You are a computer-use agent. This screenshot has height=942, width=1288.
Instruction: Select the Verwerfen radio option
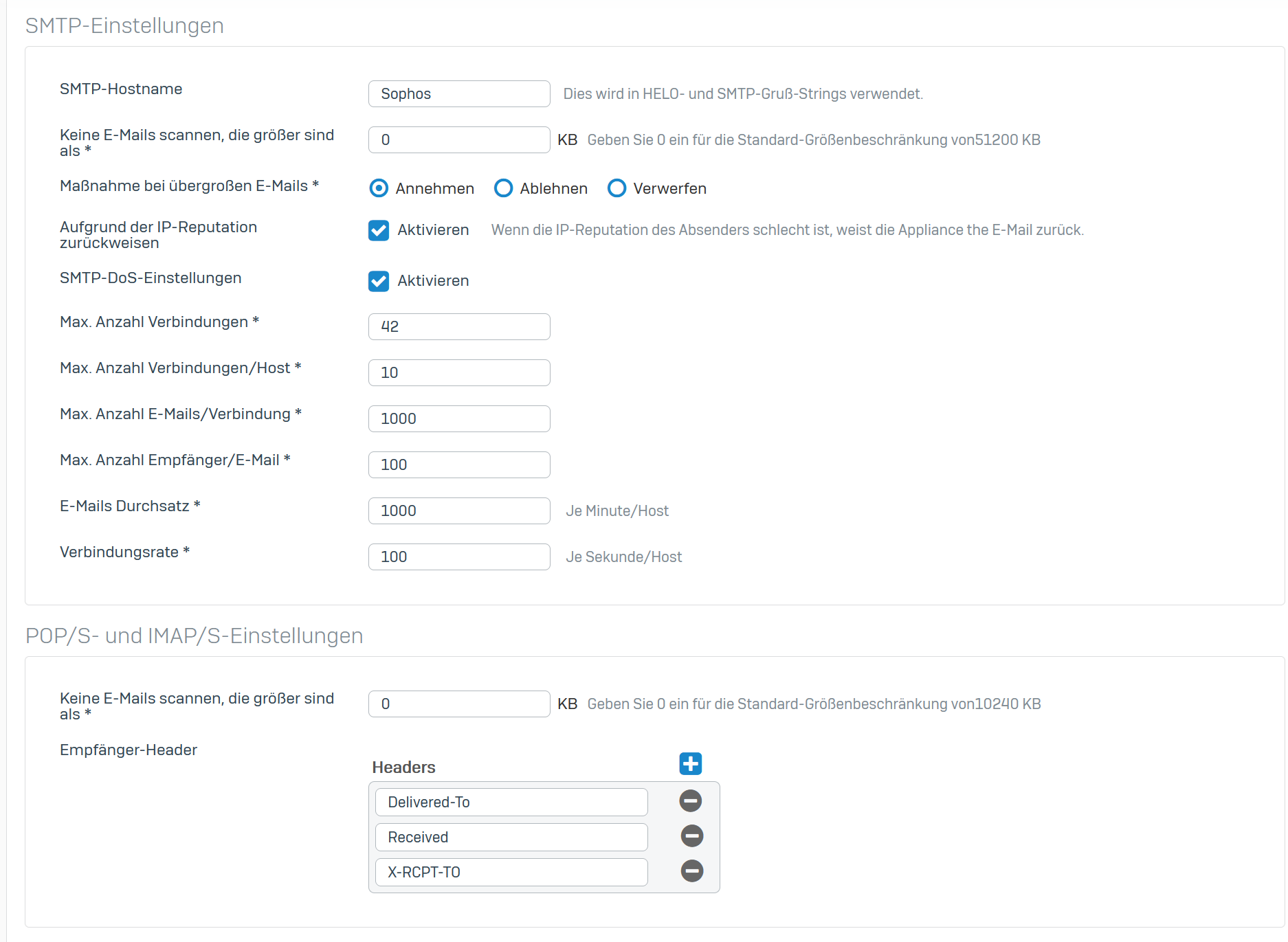[x=617, y=188]
